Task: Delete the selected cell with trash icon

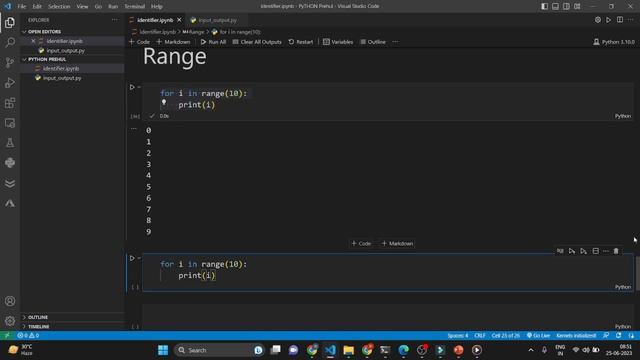Action: 616,251
